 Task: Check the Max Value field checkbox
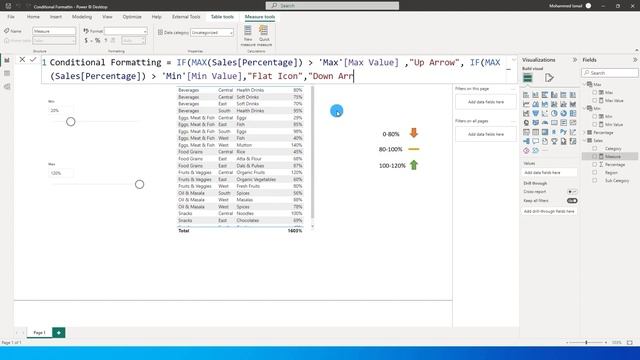[x=595, y=100]
